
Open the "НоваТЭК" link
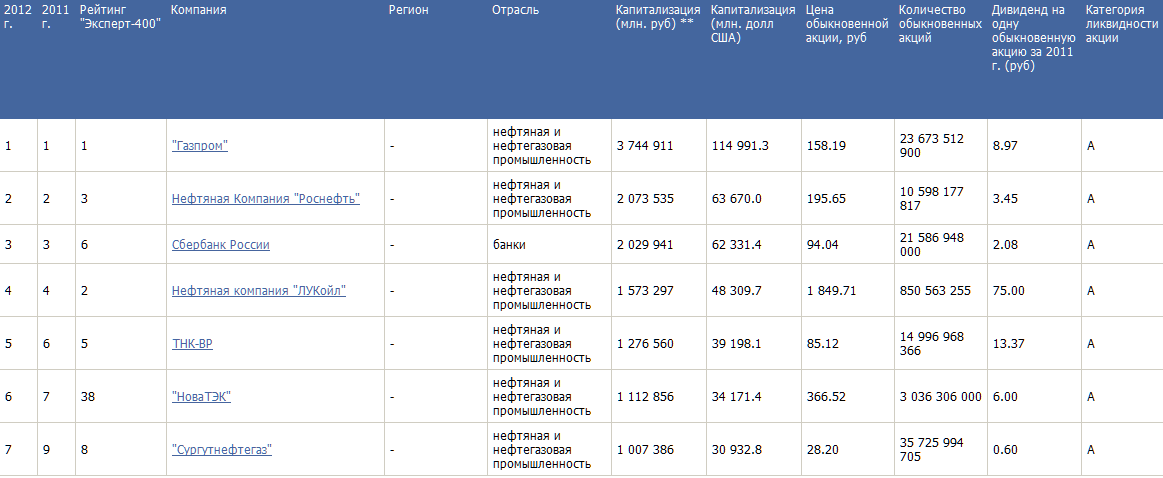tap(201, 397)
